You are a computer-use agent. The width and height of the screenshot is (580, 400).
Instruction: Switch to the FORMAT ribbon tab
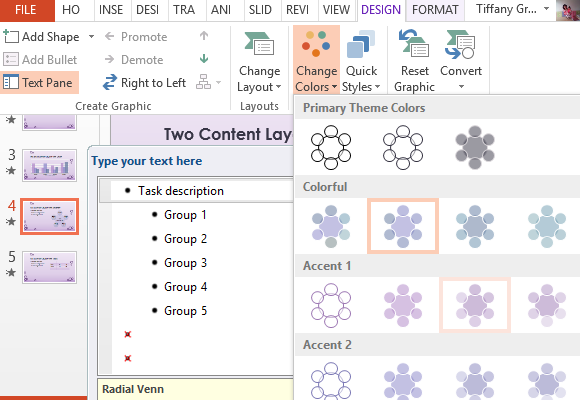click(x=435, y=10)
